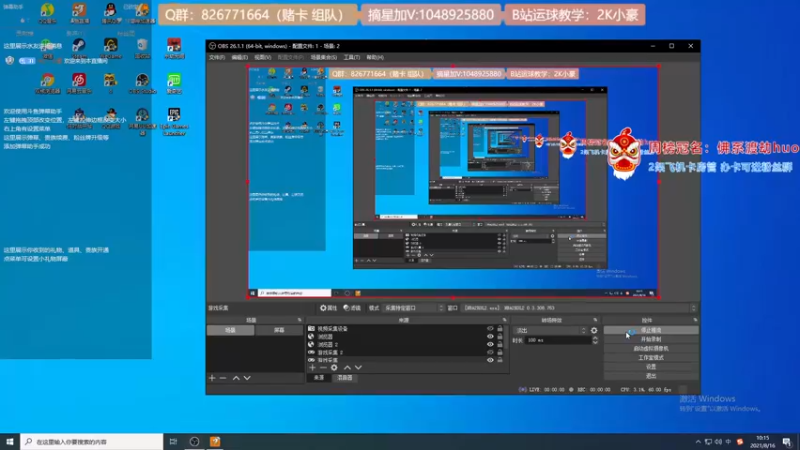800x450 pixels.
Task: Click the 停止推流 stop streaming button
Action: click(651, 331)
